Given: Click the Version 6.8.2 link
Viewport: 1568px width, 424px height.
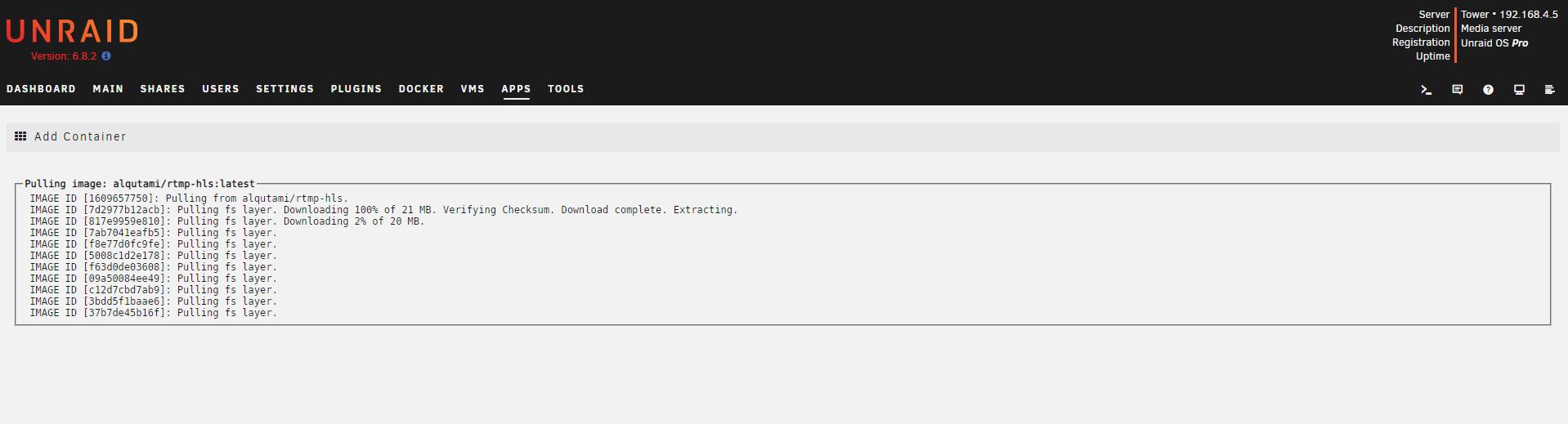Looking at the screenshot, I should pyautogui.click(x=64, y=56).
